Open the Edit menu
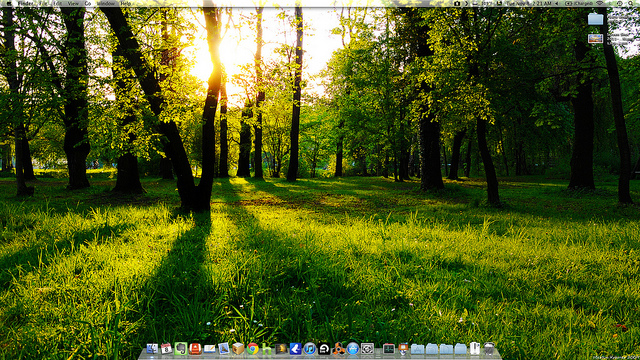 (x=58, y=3)
